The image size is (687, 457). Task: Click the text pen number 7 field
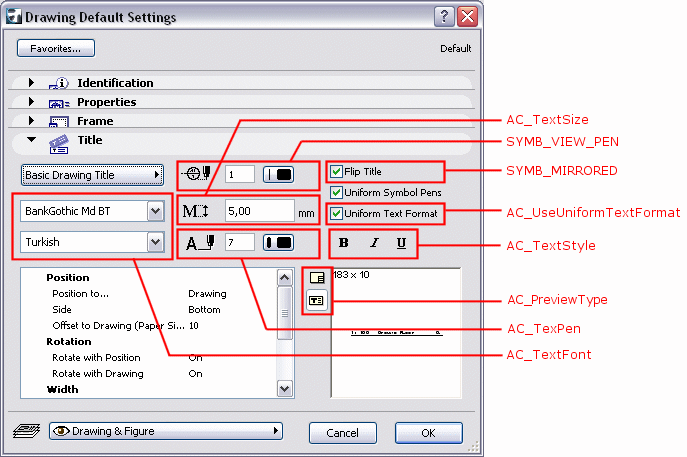240,242
